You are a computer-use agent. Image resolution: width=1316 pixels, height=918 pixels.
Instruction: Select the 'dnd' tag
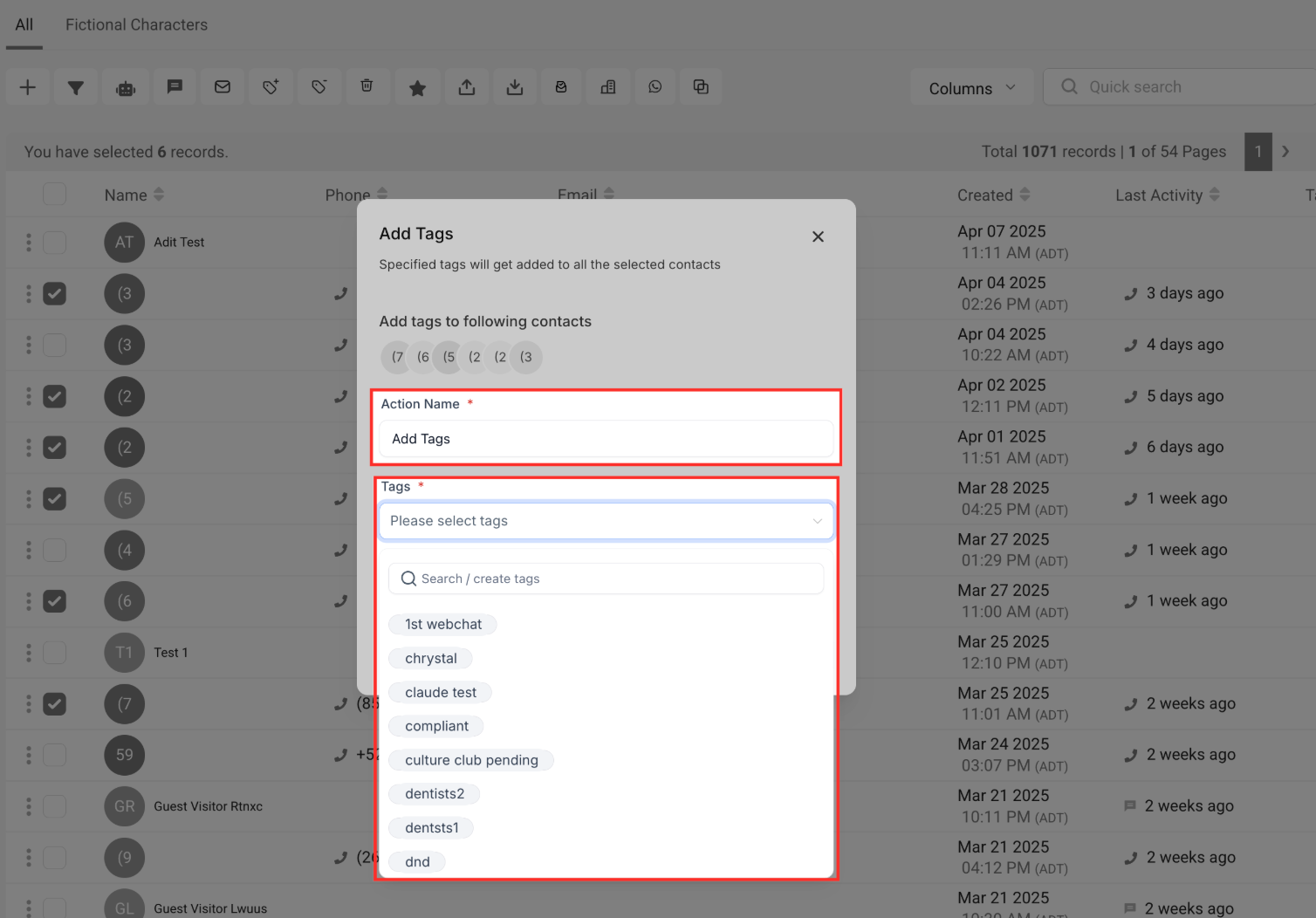(417, 862)
